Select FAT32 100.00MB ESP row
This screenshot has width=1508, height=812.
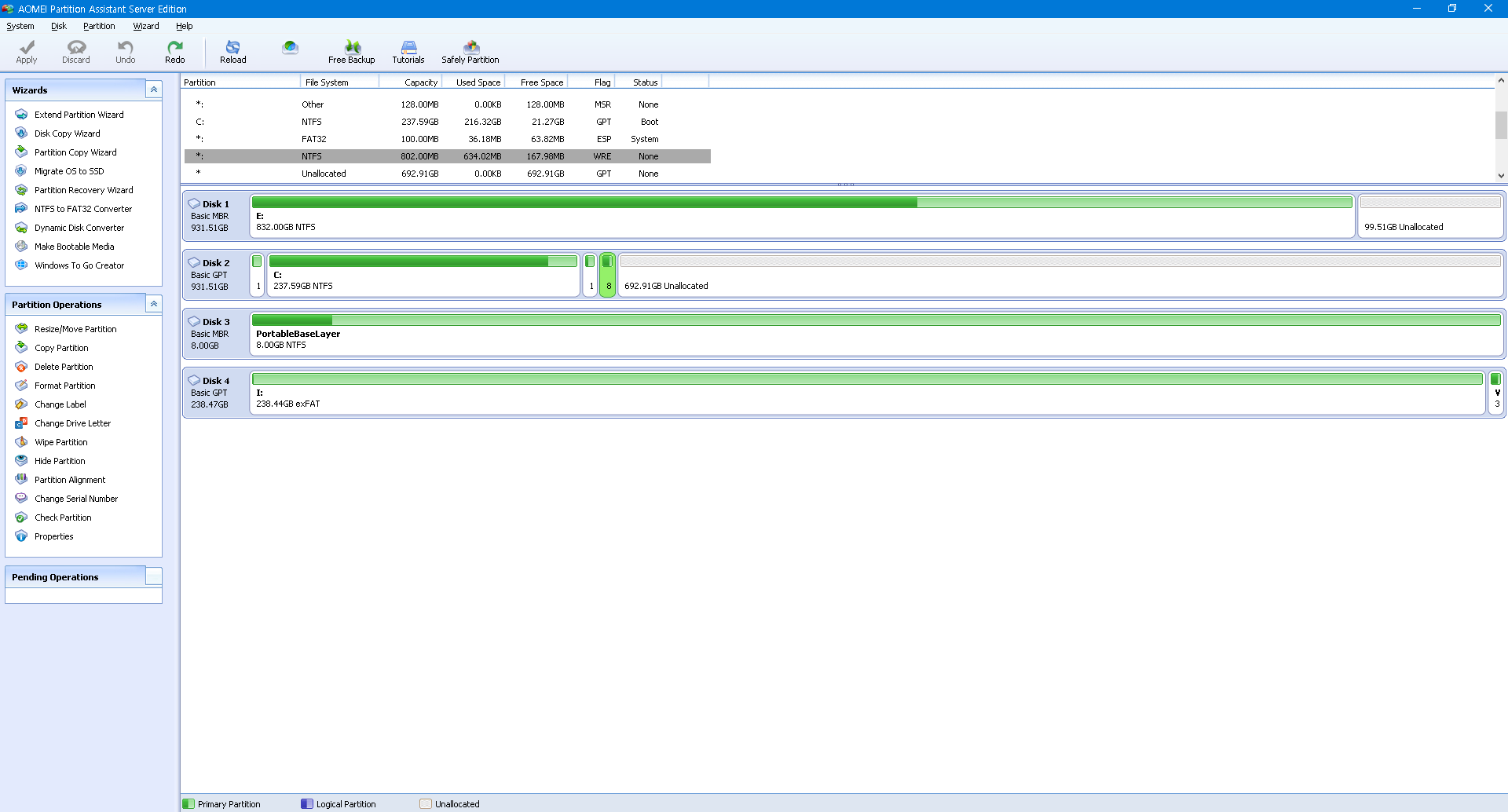click(448, 139)
